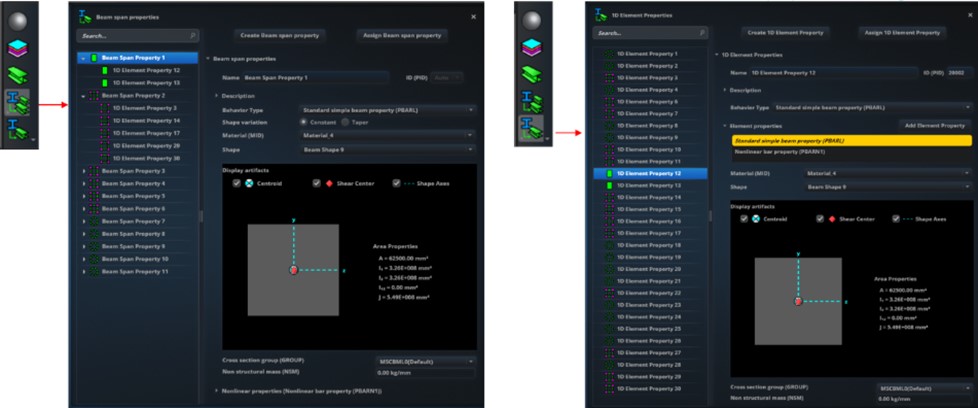Click the Add Element Property button
The image size is (978, 408).
click(934, 126)
